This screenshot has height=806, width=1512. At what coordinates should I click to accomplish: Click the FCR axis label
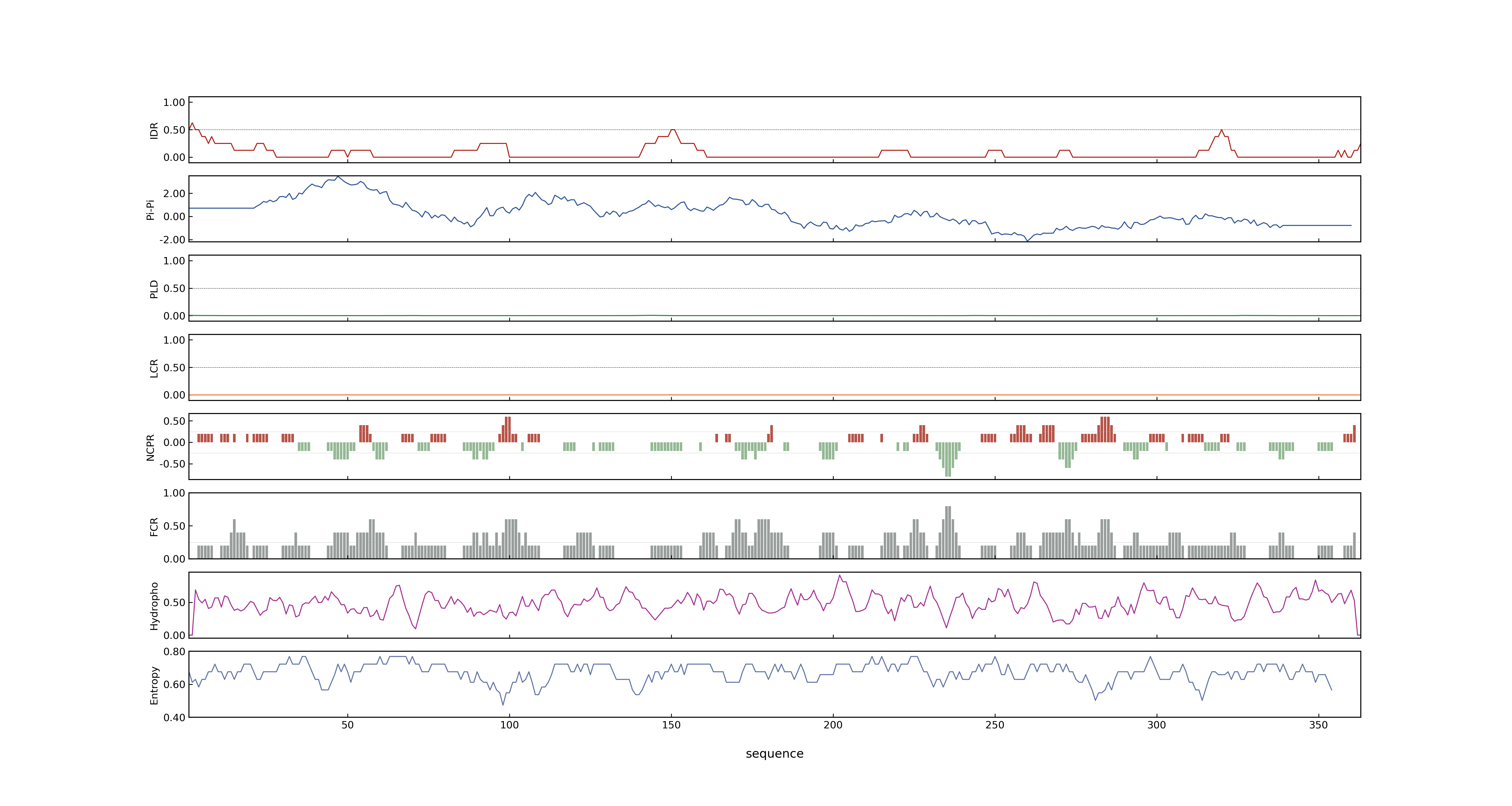154,526
